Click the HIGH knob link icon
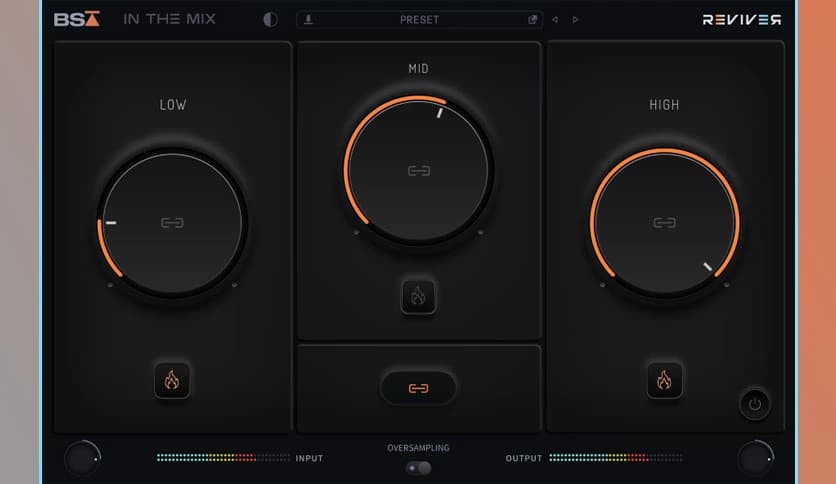836x484 pixels. pyautogui.click(x=664, y=222)
